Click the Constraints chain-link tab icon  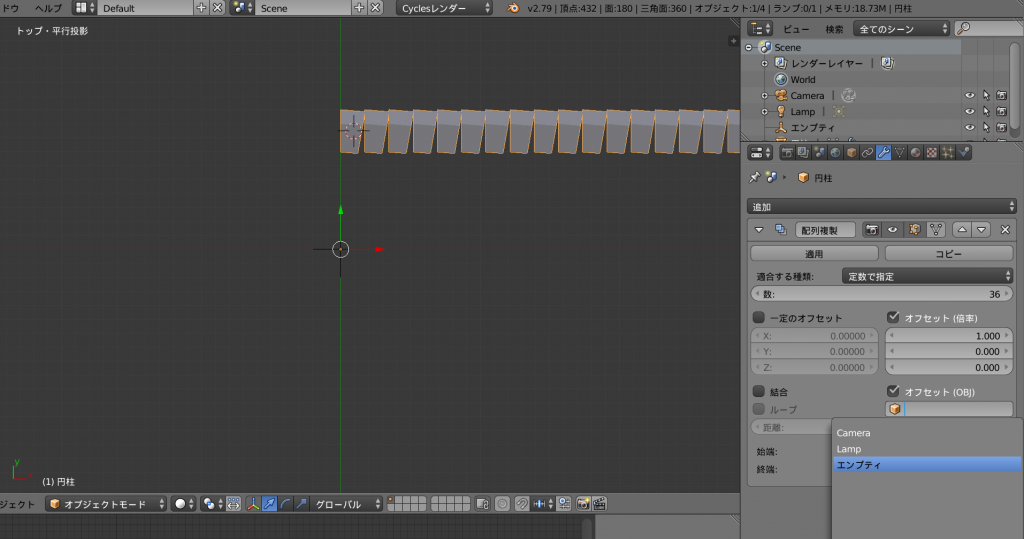tap(867, 153)
